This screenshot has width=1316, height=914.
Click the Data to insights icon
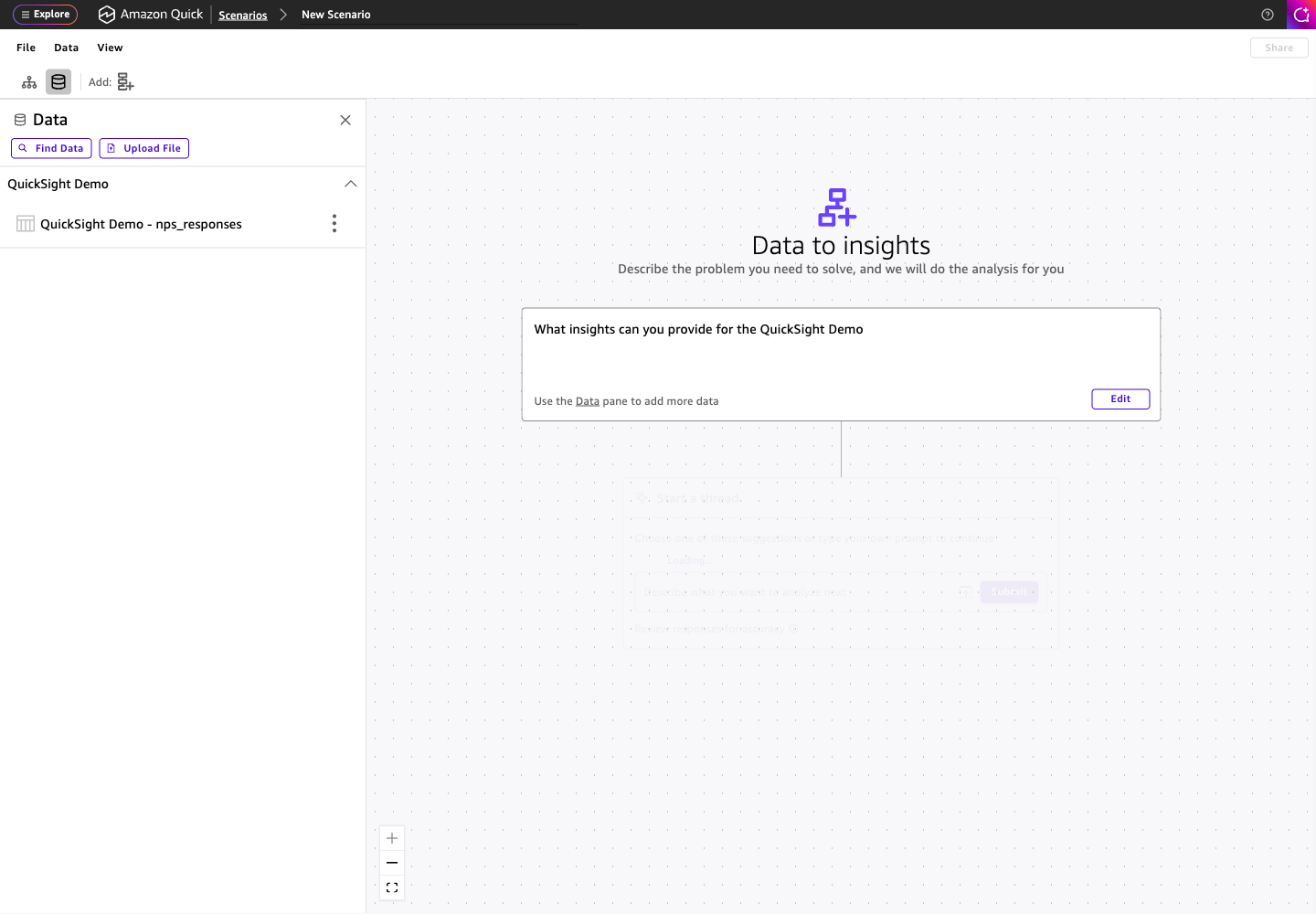[837, 207]
